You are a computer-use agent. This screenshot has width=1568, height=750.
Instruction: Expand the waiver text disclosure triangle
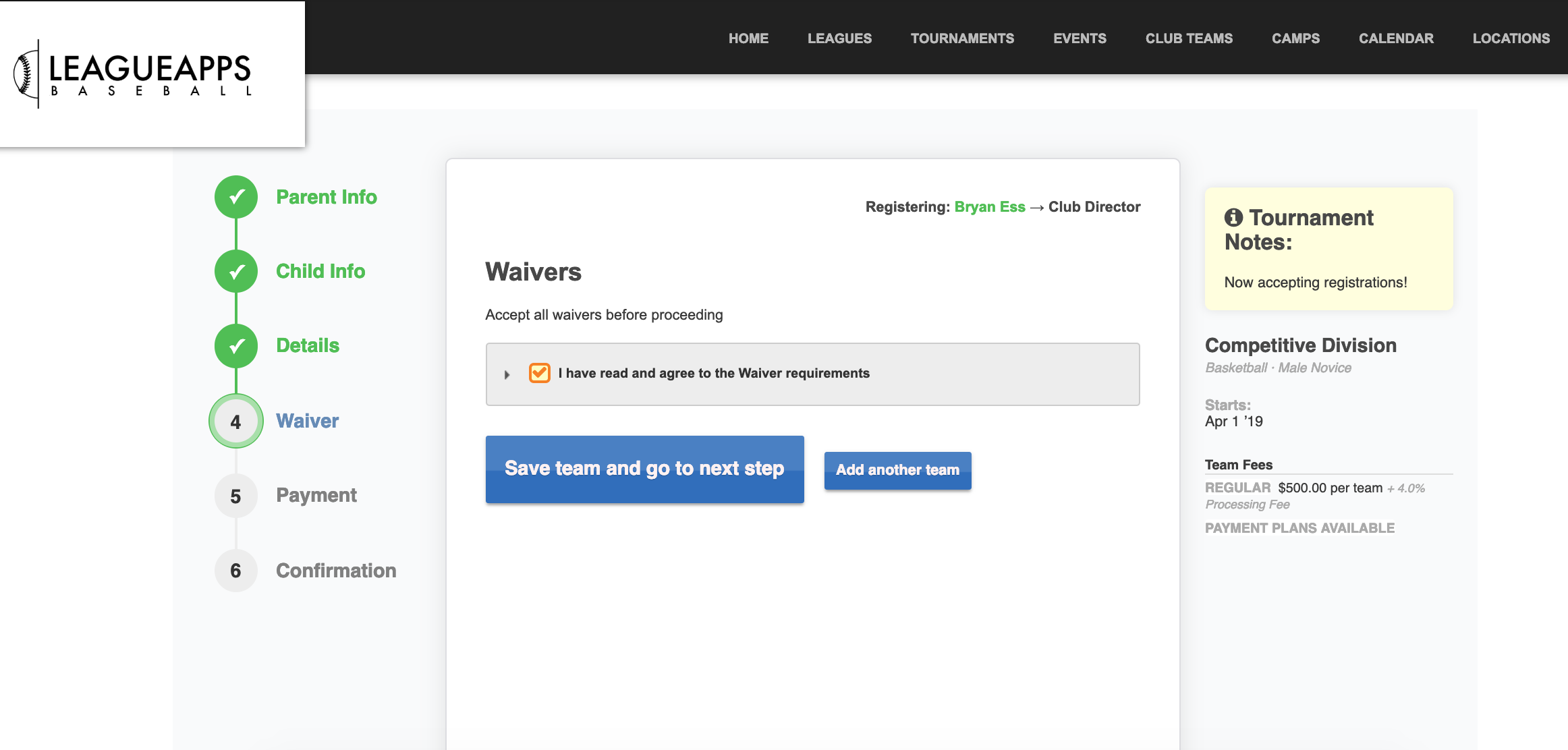(x=507, y=374)
